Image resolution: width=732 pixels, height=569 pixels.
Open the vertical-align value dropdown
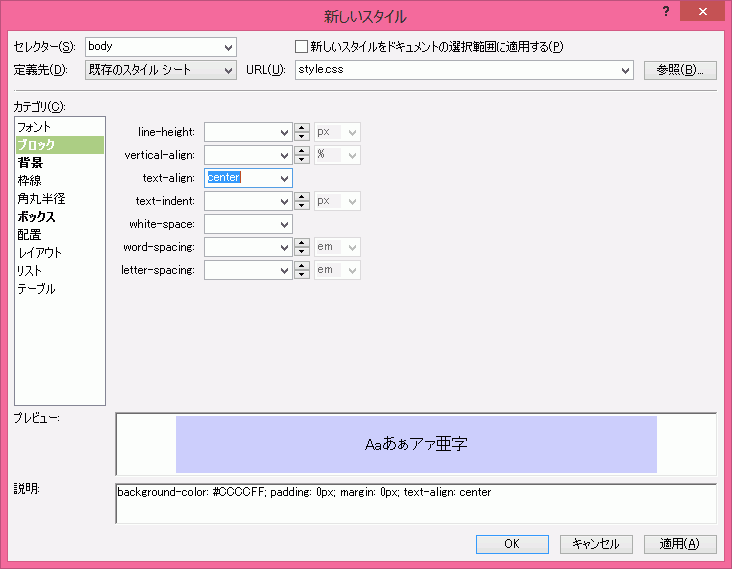pos(284,155)
